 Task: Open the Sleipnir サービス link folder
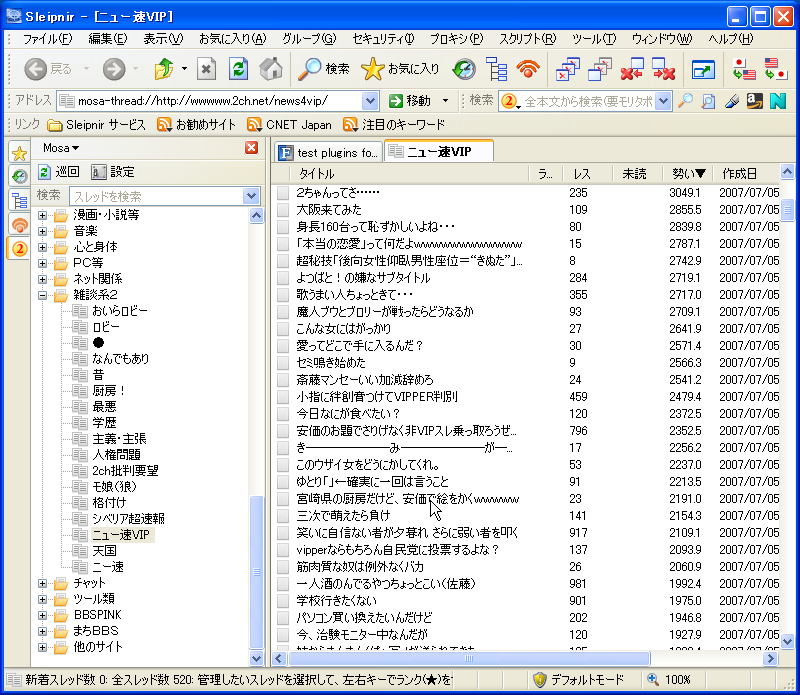tap(96, 125)
